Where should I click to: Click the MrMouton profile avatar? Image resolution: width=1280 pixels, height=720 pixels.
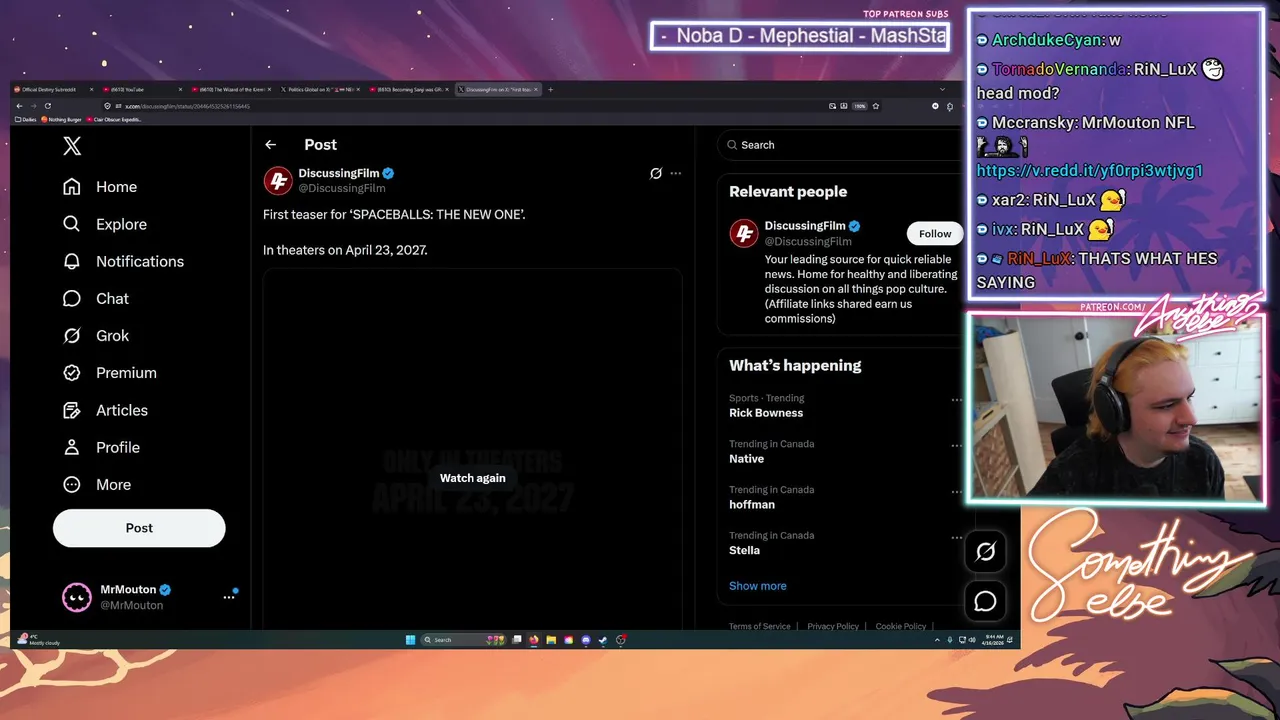point(77,597)
